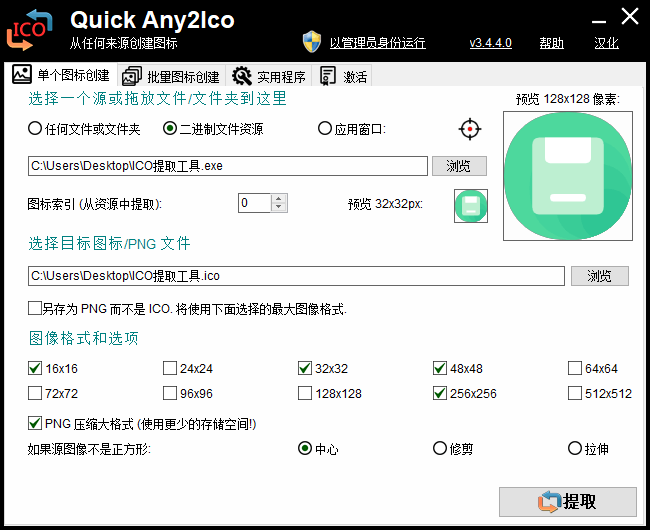Increase icon index with up arrow
The height and width of the screenshot is (530, 650).
pos(279,198)
